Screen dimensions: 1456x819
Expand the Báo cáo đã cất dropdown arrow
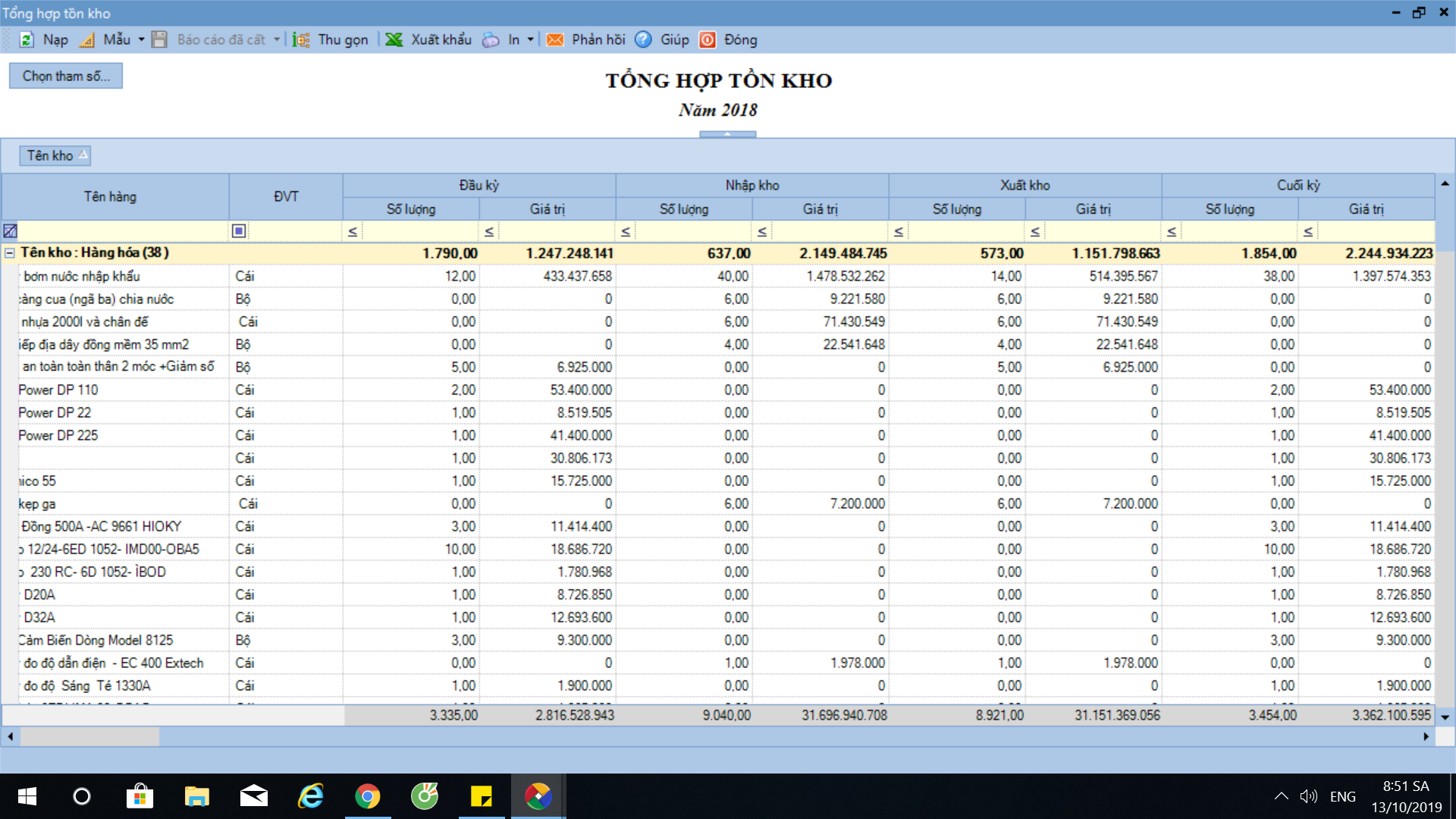(x=277, y=40)
